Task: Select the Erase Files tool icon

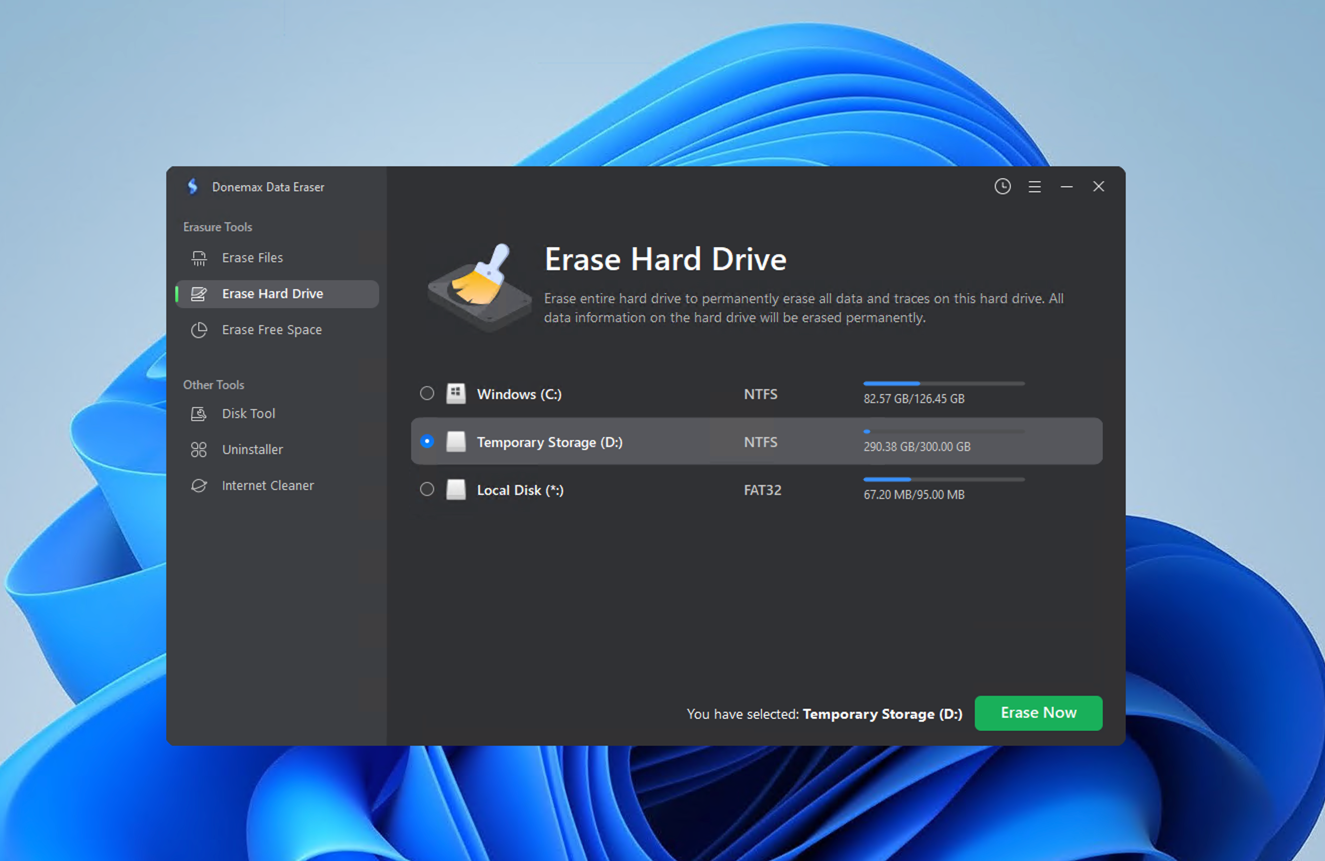Action: click(201, 257)
